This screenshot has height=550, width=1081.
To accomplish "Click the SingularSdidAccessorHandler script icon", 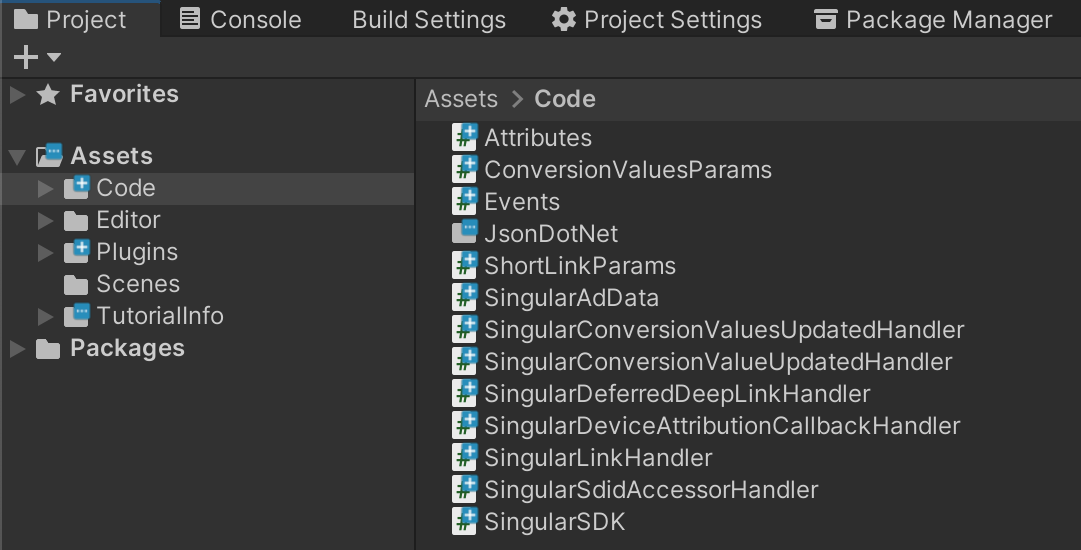I will coord(465,489).
